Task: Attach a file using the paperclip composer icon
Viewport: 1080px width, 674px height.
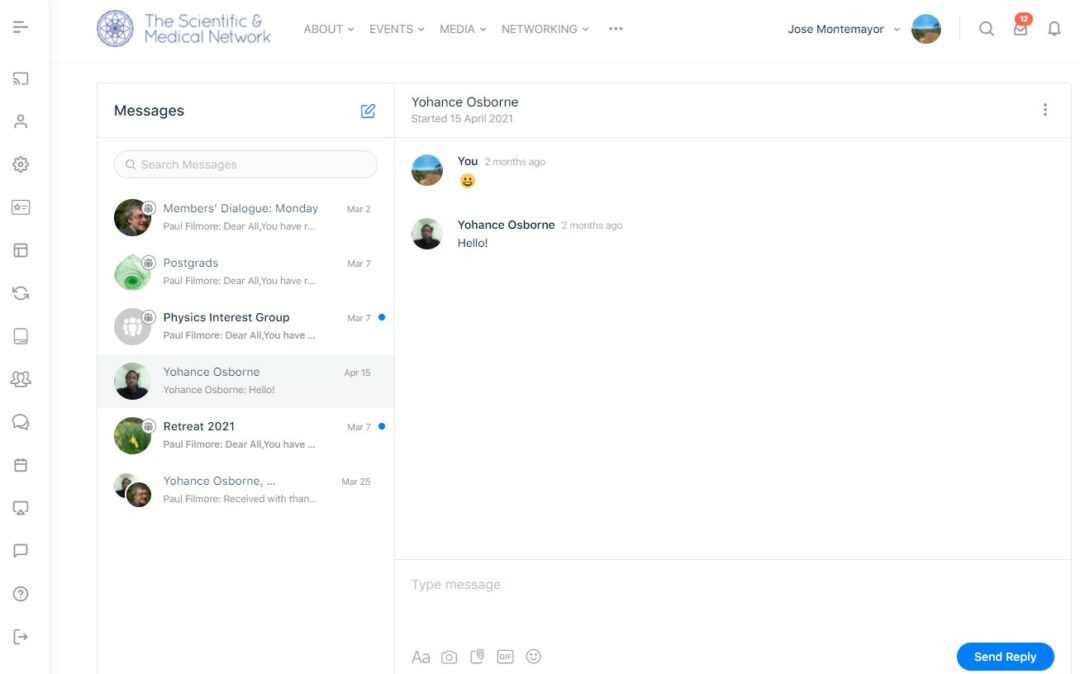Action: point(477,655)
